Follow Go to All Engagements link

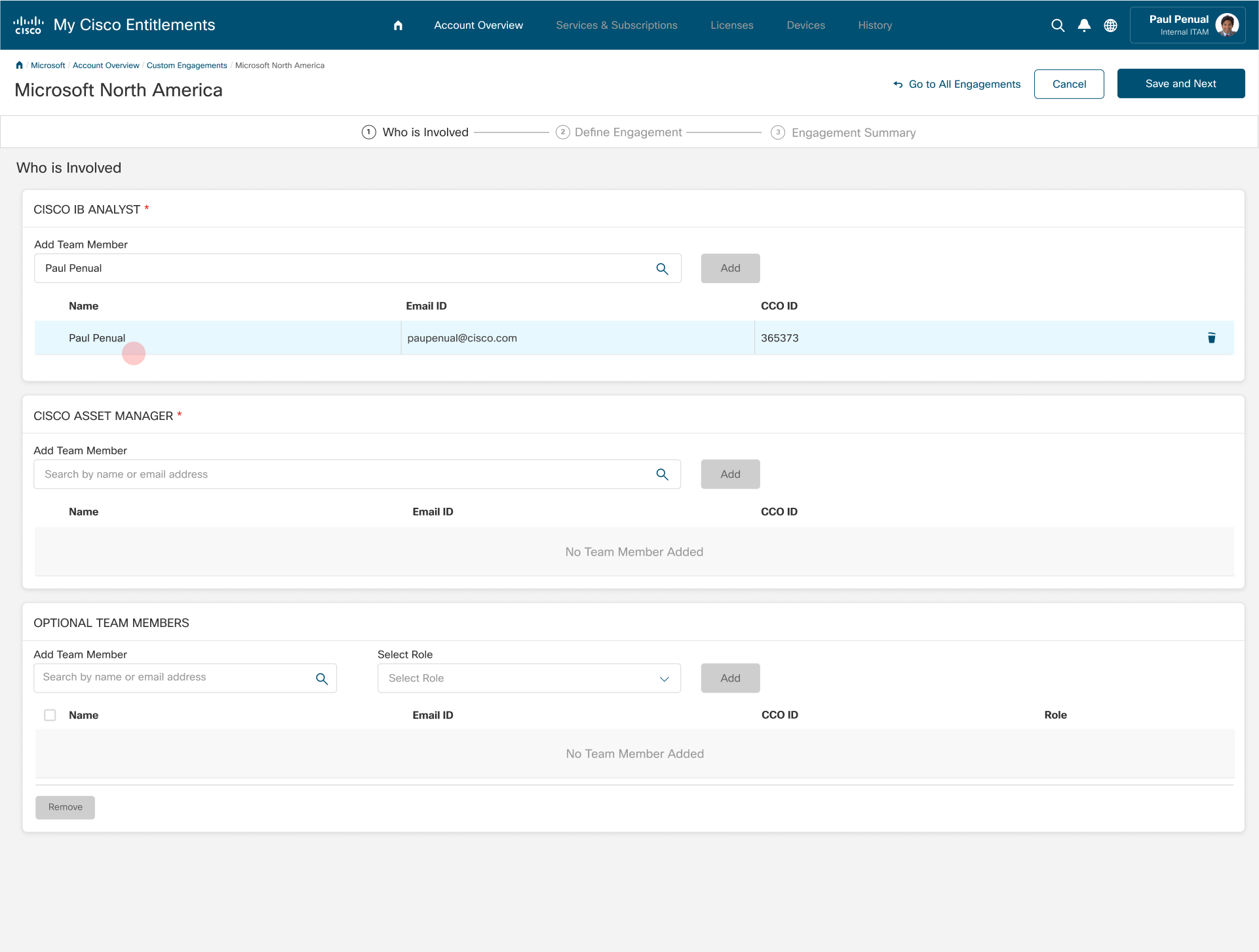tap(957, 84)
